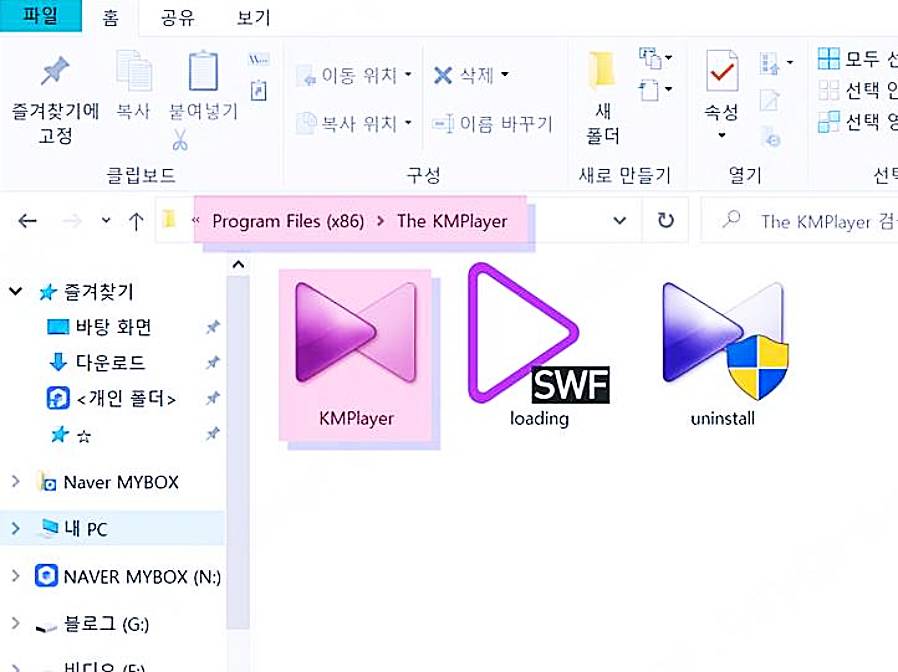This screenshot has height=672, width=898.
Task: Open 삭제 (Delete) dropdown arrow
Action: [x=505, y=74]
